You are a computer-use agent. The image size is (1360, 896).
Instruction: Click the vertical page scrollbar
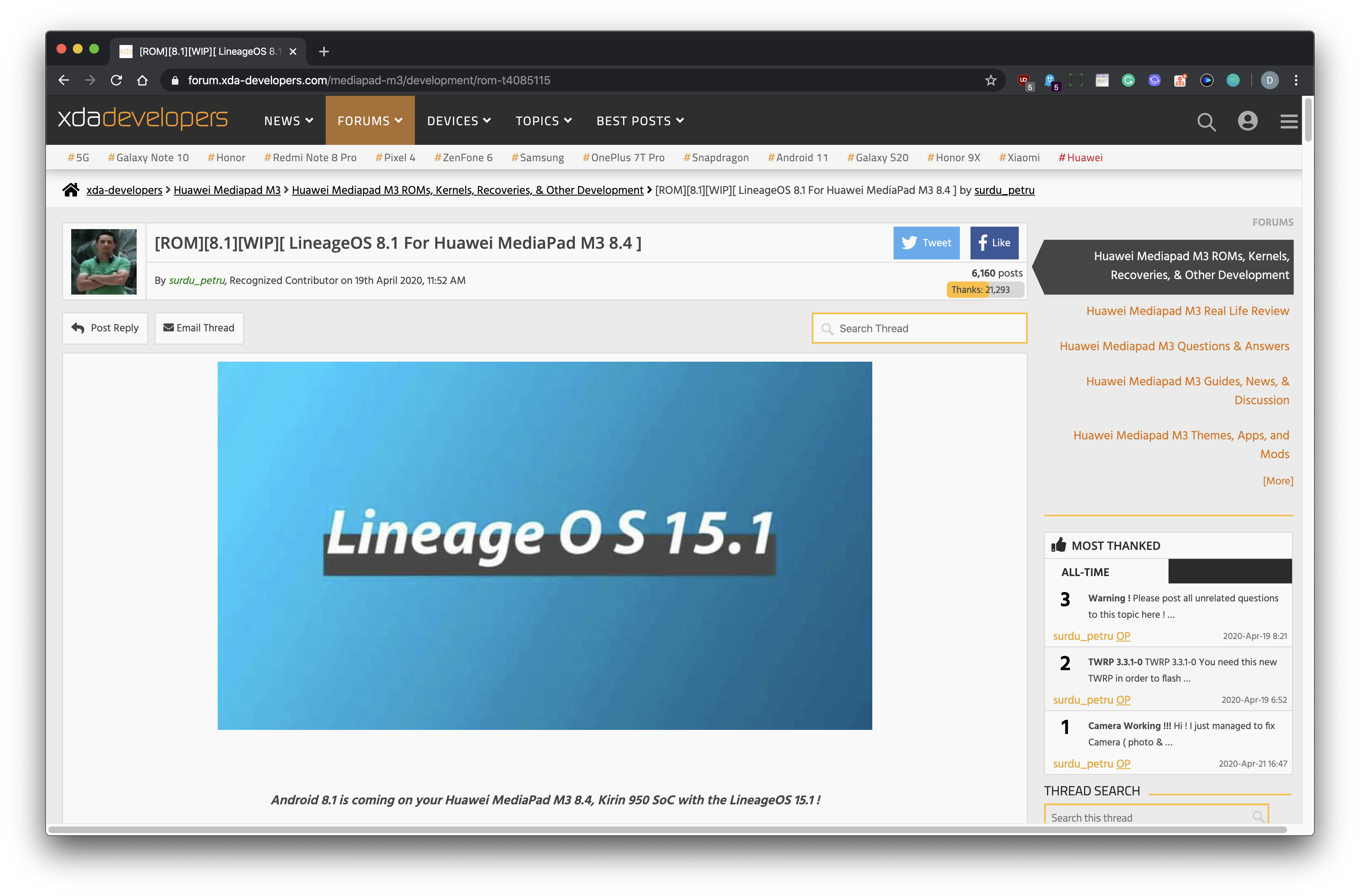pos(1308,120)
